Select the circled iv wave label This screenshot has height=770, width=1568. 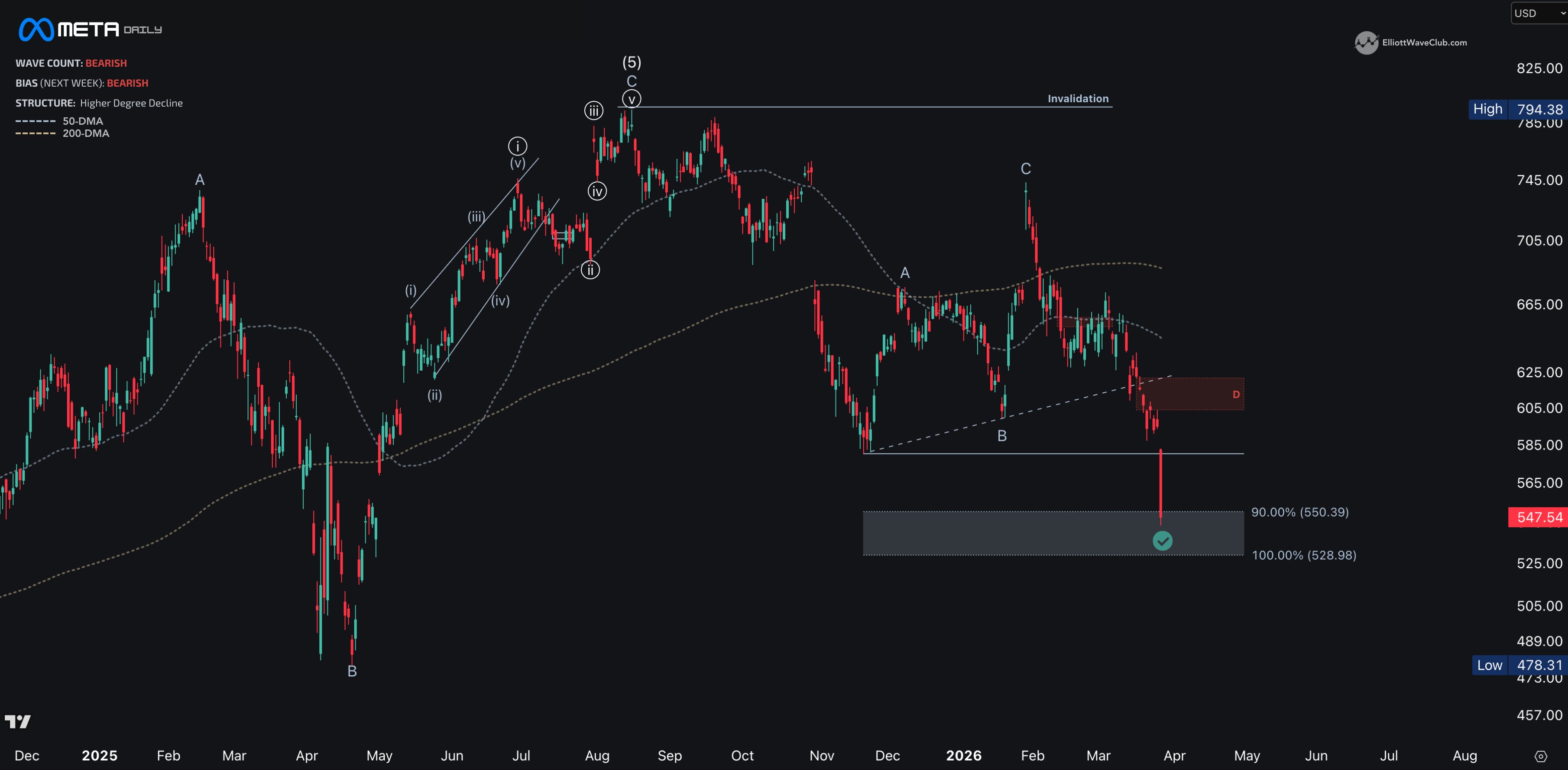click(597, 192)
